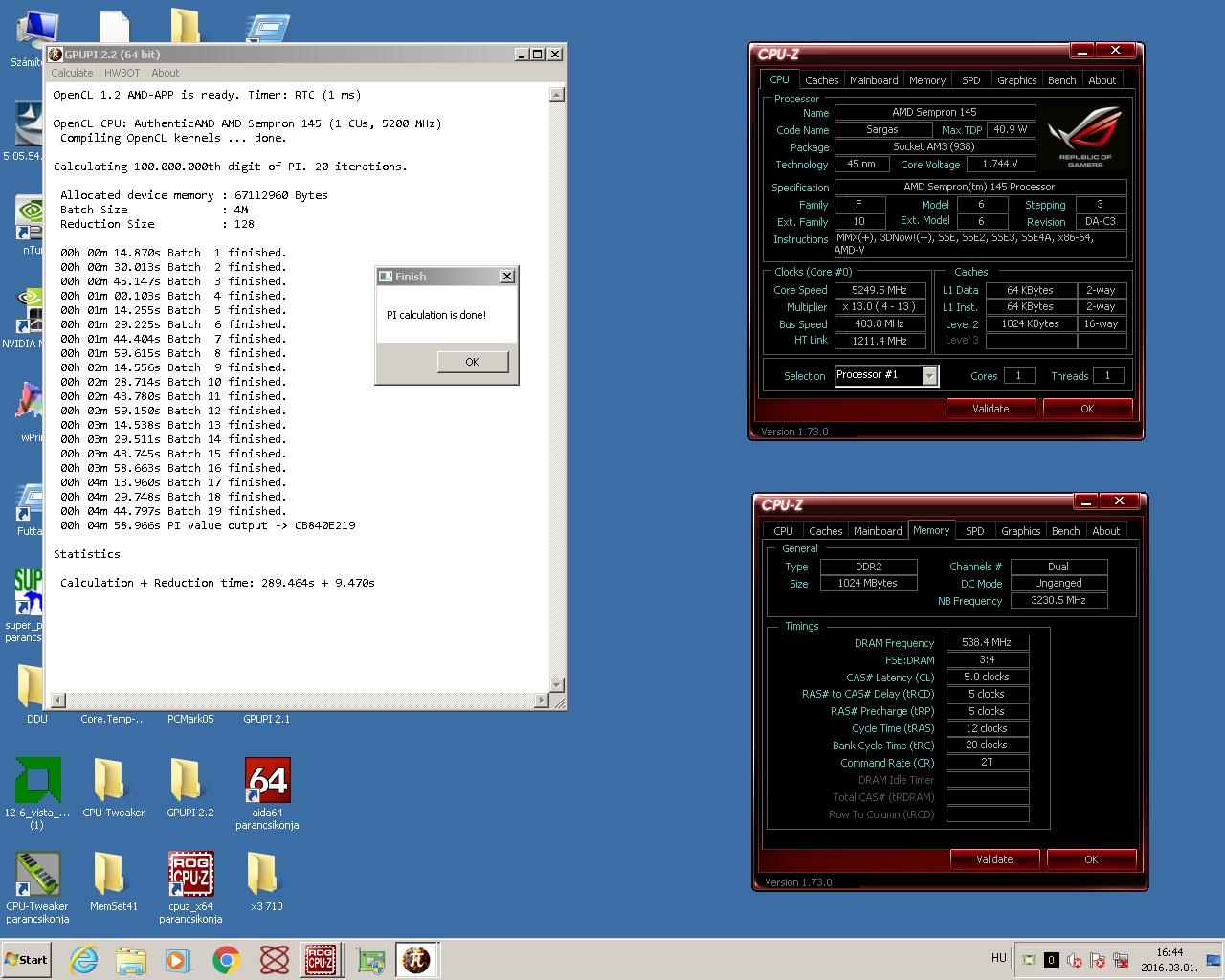Switch to Memory tab in upper CPU-Z window
The image size is (1225, 980).
pos(927,80)
